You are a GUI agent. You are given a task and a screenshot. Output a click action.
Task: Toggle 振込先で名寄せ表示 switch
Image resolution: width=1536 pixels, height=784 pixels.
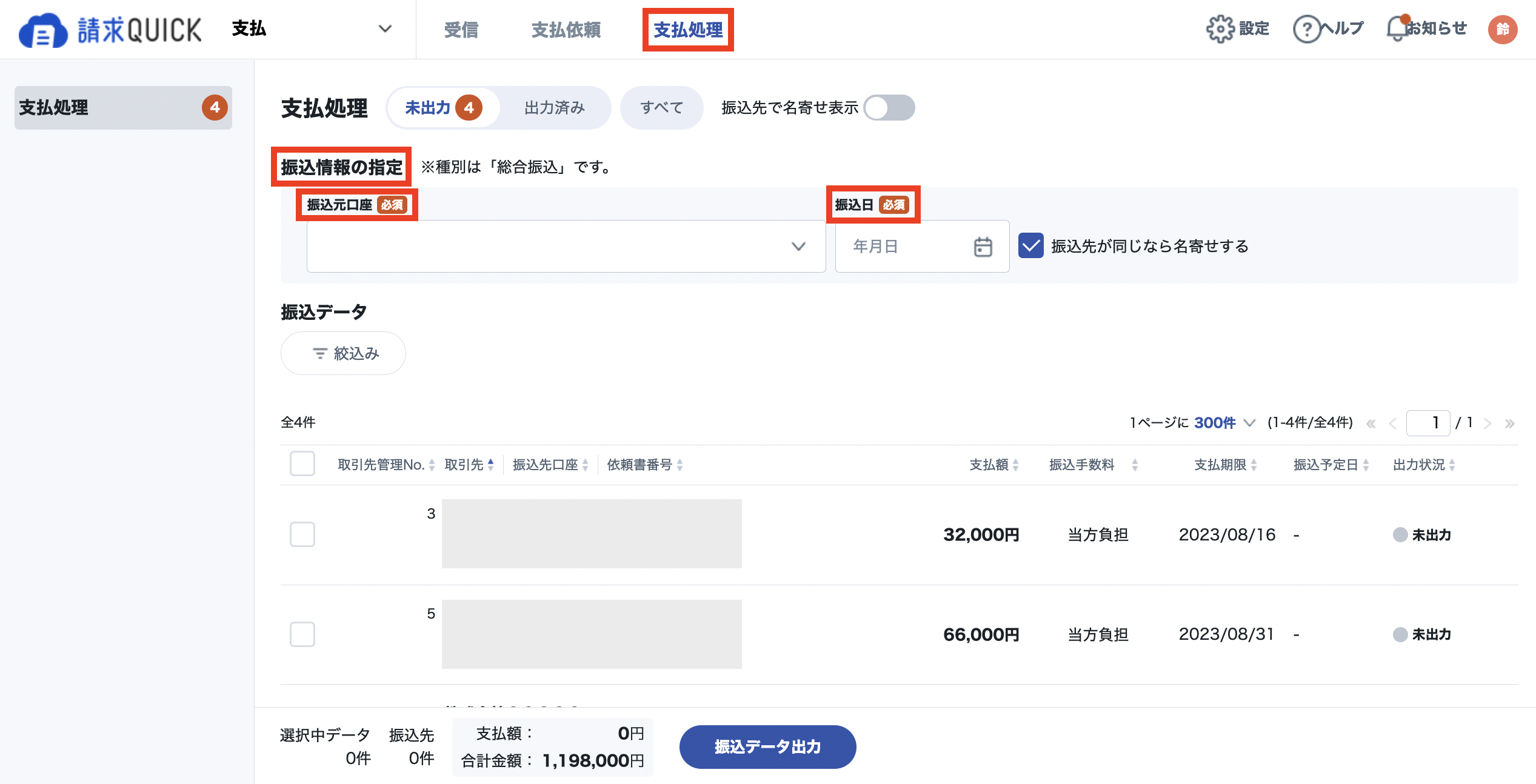click(889, 108)
